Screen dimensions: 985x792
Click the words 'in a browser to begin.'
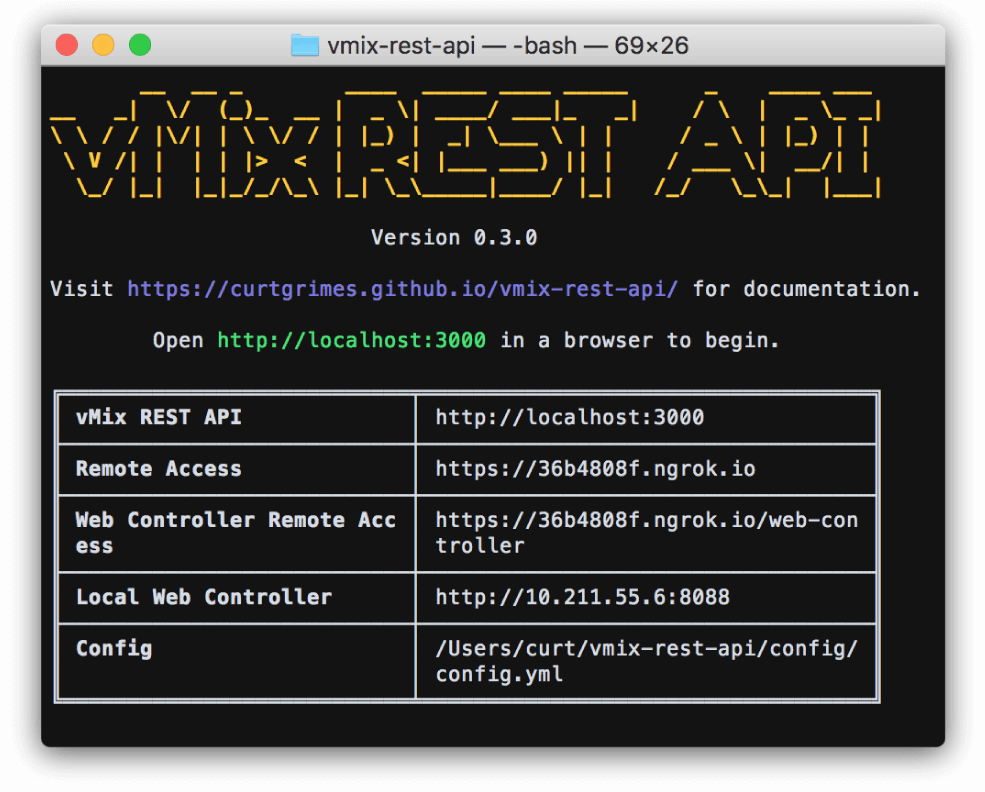[639, 340]
